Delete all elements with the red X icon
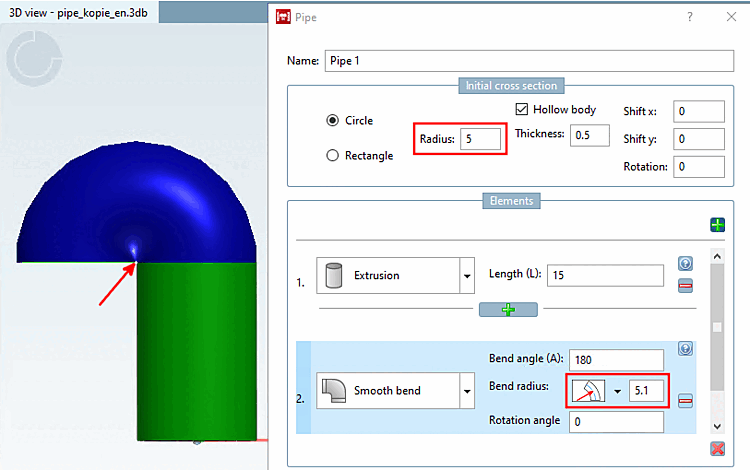Image resolution: width=750 pixels, height=470 pixels. click(717, 448)
